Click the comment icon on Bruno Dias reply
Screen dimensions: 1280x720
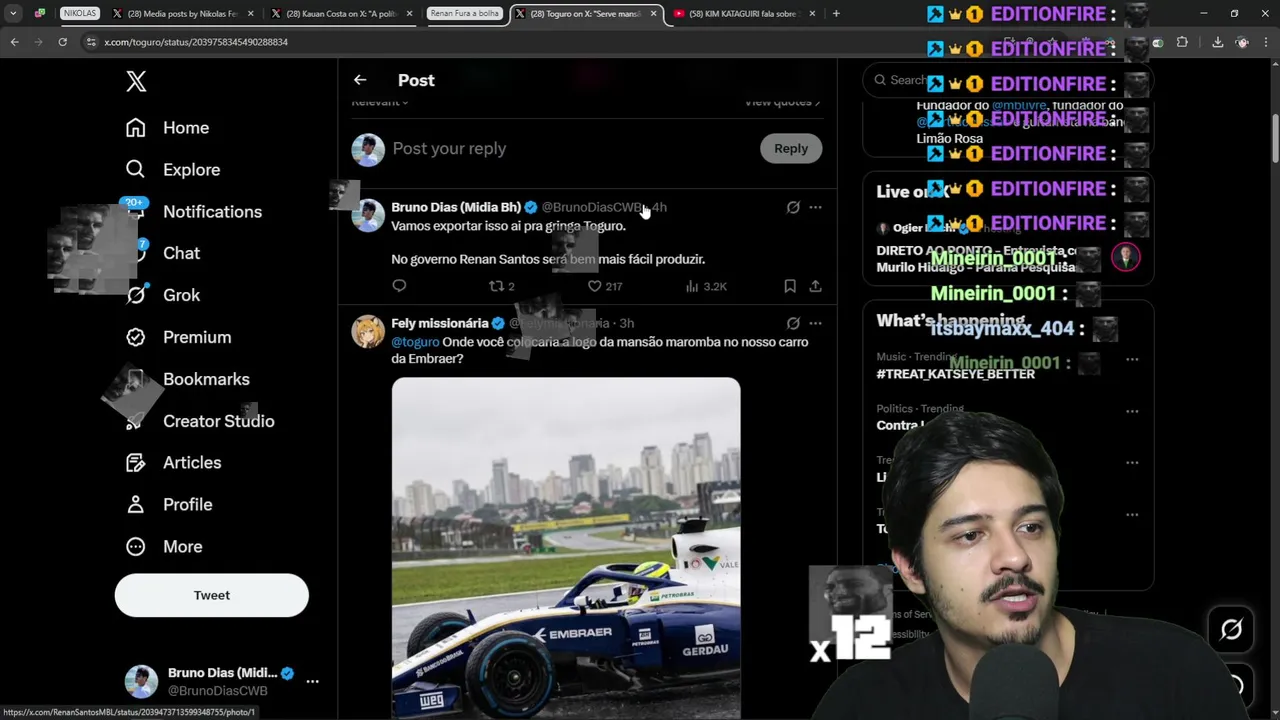click(x=399, y=286)
